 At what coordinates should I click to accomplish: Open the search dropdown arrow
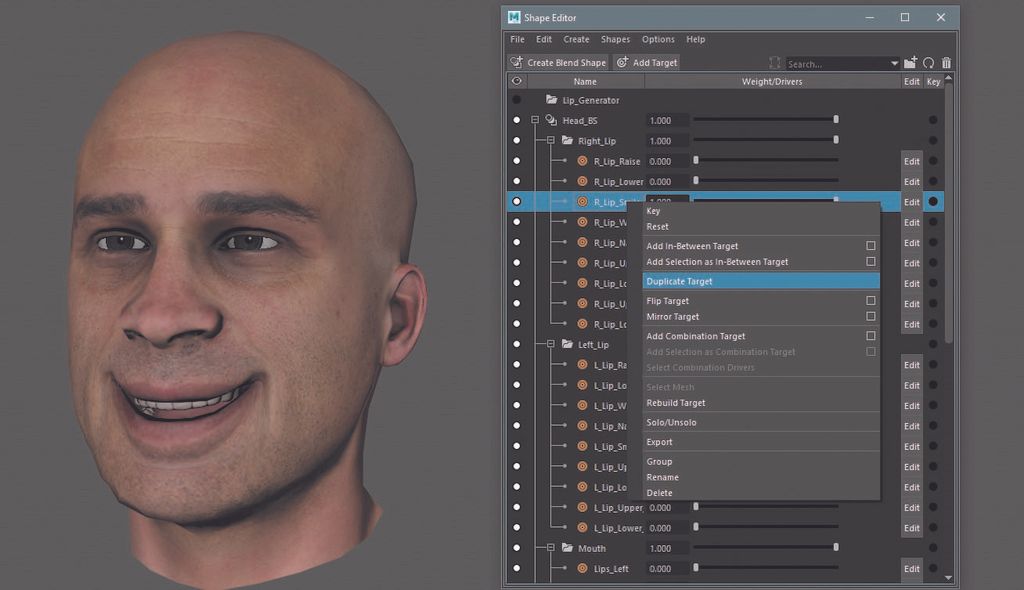pyautogui.click(x=894, y=62)
